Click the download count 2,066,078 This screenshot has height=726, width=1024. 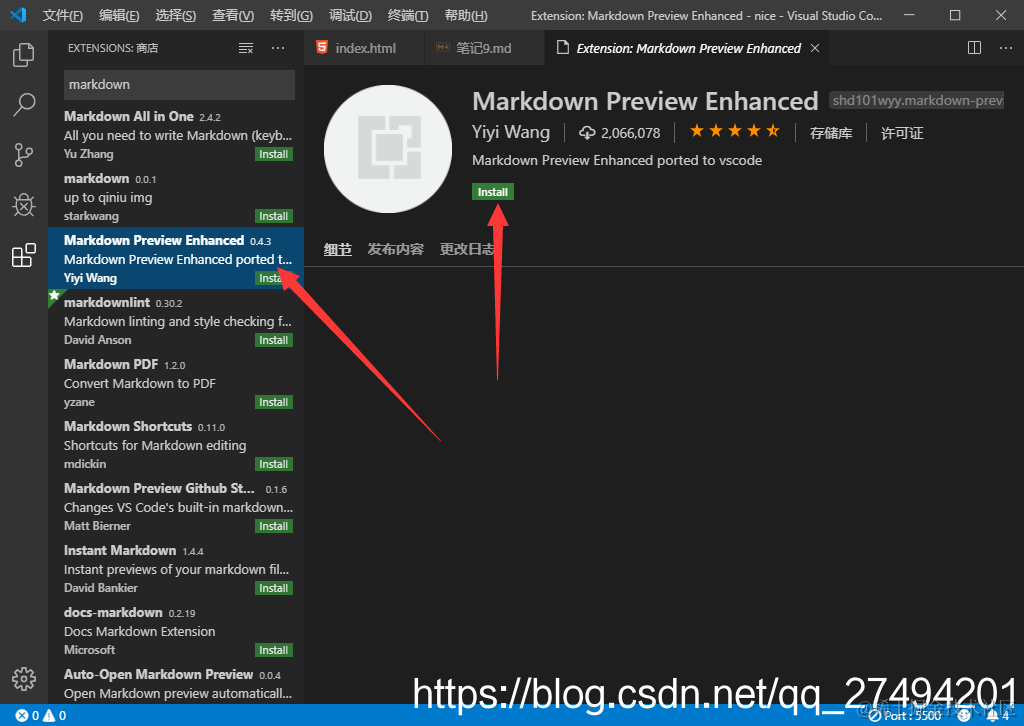pos(620,133)
